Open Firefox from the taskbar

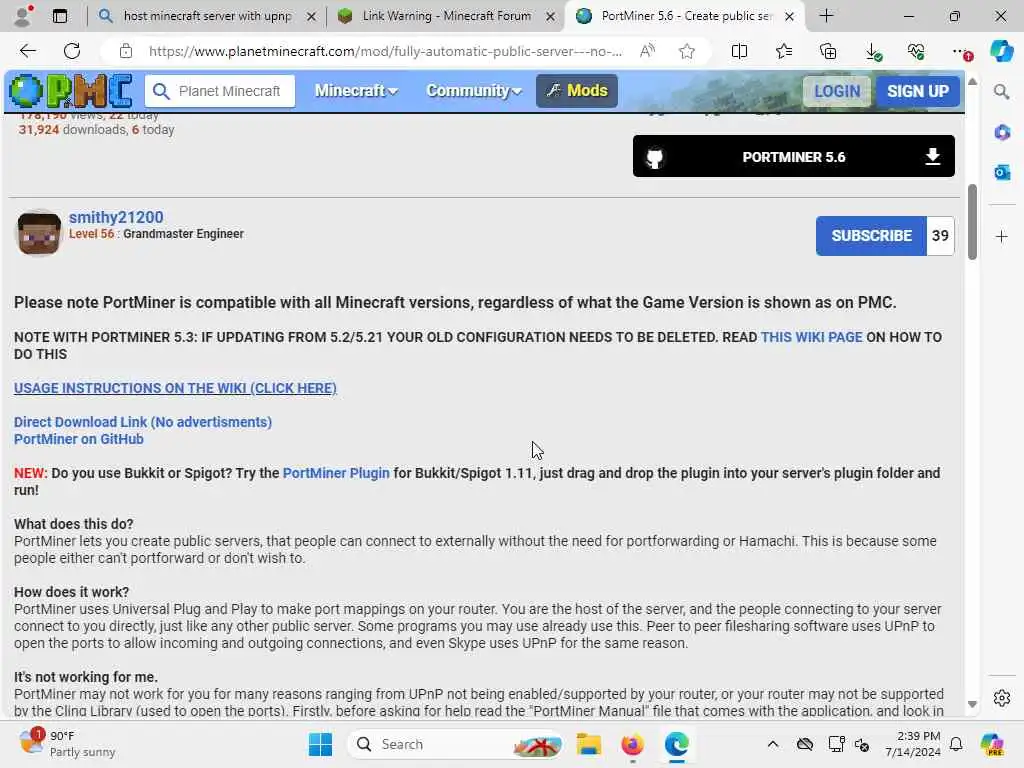click(x=632, y=744)
